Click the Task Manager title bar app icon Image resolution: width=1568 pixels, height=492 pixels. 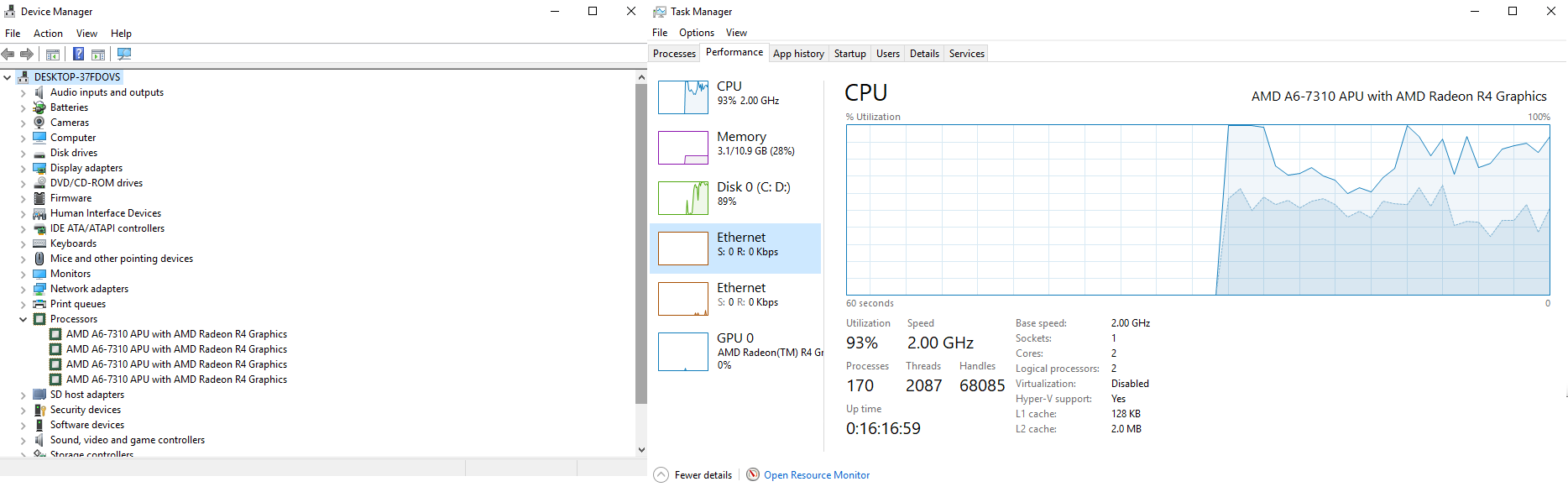point(660,12)
